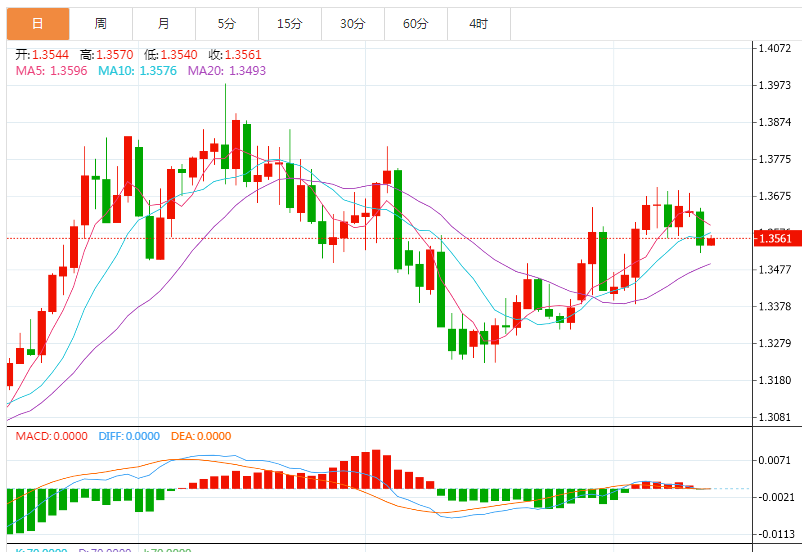Screen dimensions: 802x552
Task: Click the latest small red candlestick at the price line
Action: [x=711, y=241]
